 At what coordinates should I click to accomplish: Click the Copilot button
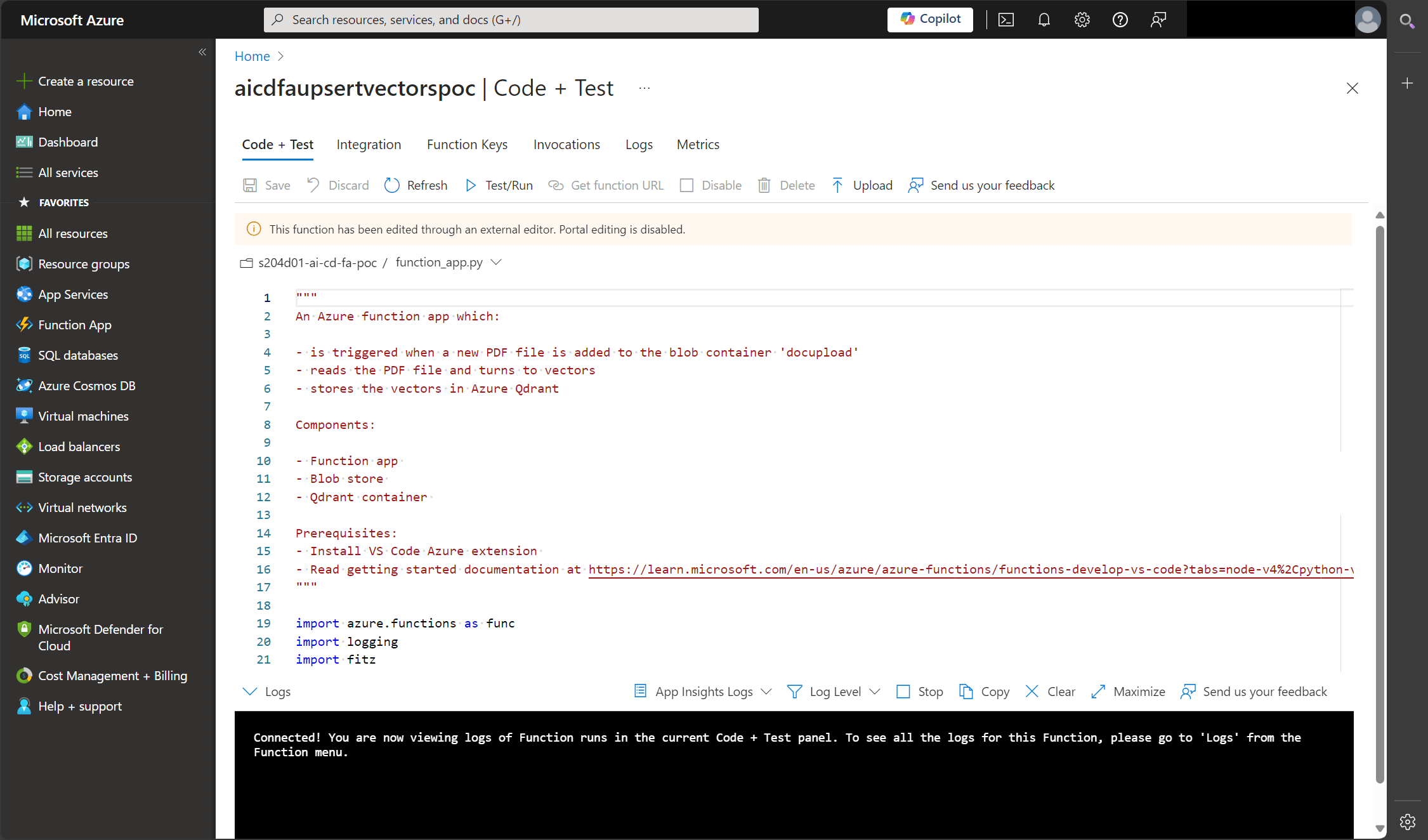[930, 19]
